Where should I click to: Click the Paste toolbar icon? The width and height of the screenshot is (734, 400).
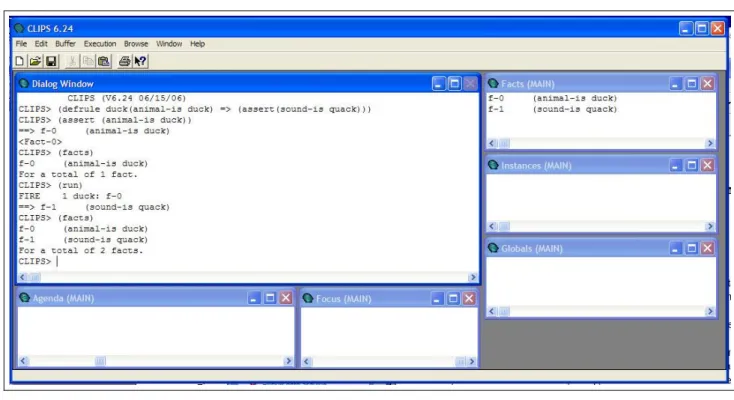[103, 61]
